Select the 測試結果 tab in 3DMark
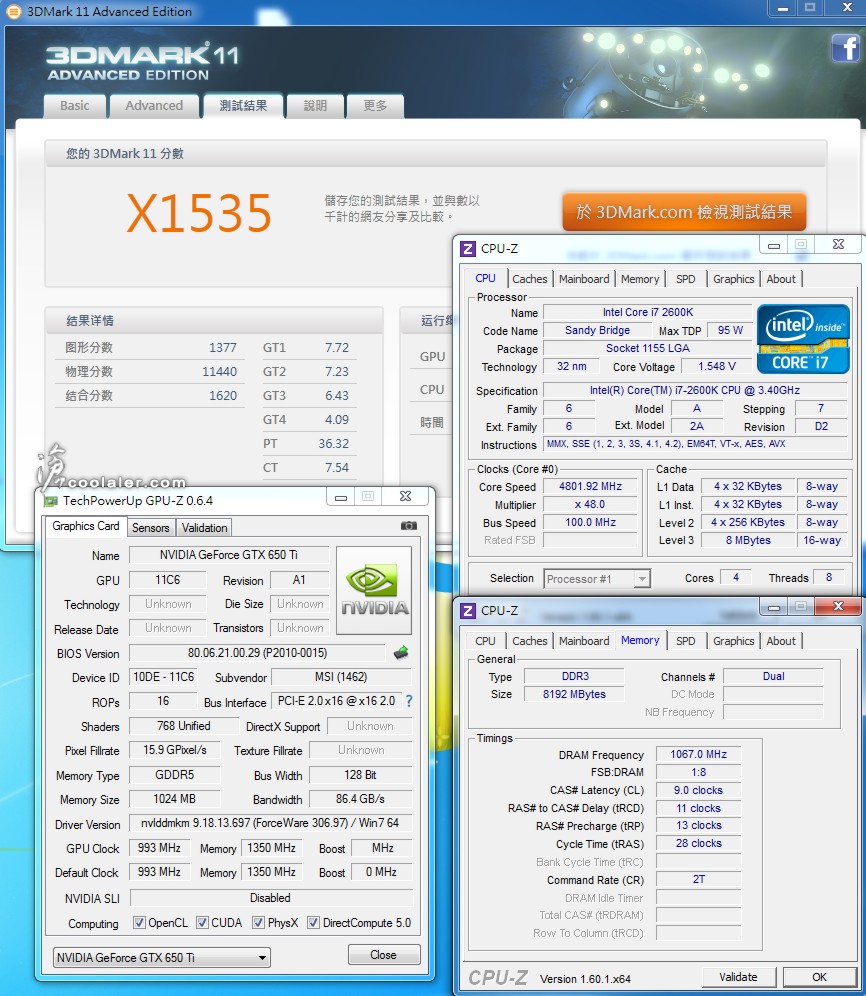This screenshot has height=996, width=866. coord(243,106)
